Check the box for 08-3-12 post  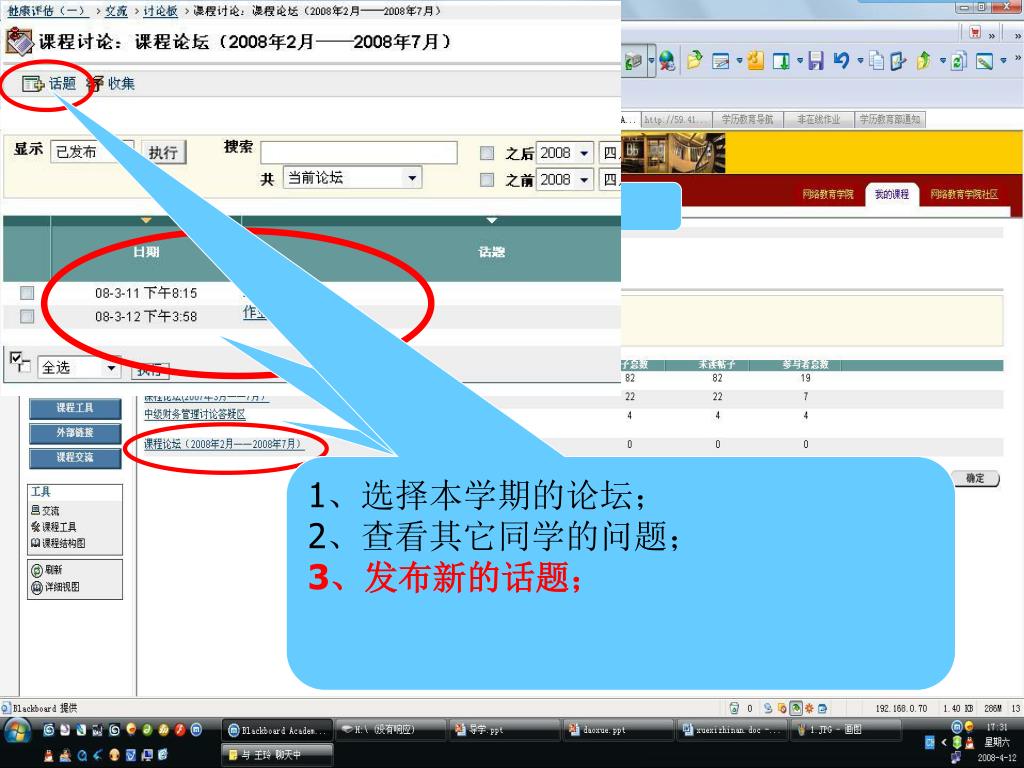click(x=27, y=317)
